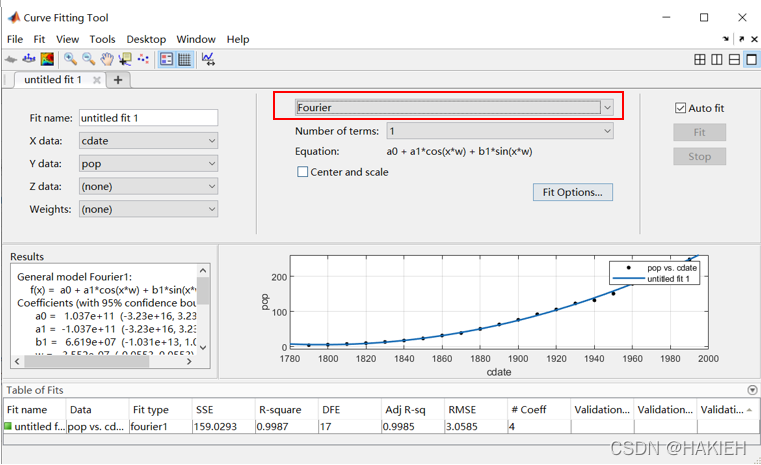Open the View menu
761x465 pixels.
tap(67, 39)
